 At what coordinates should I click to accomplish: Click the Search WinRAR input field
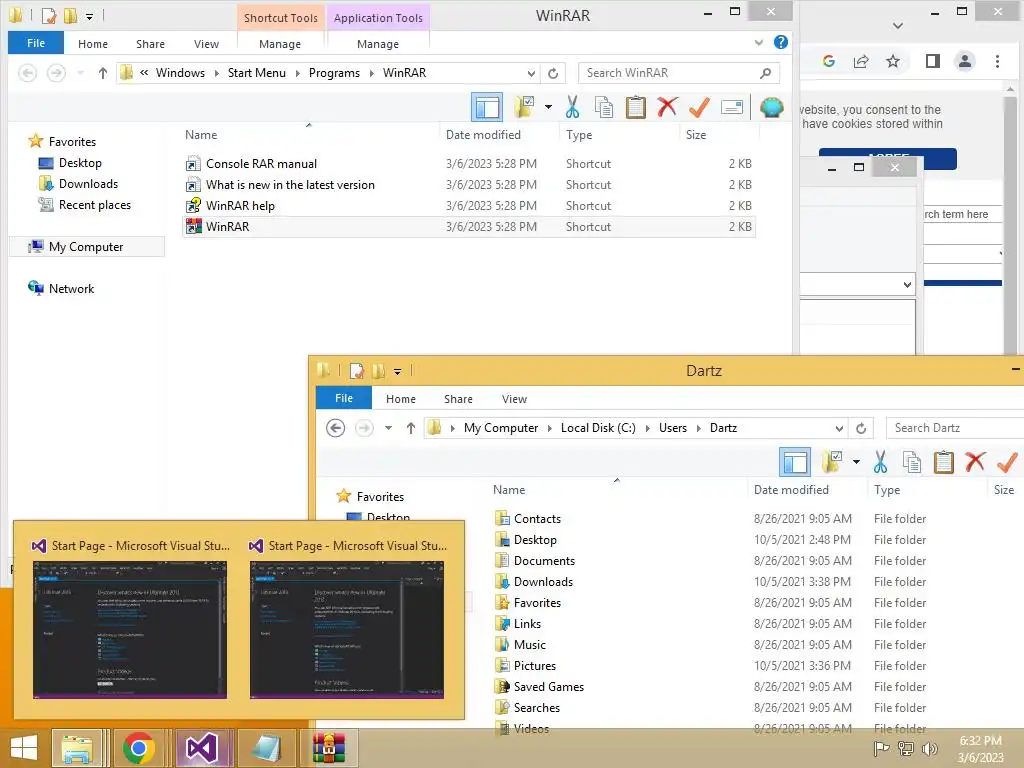tap(670, 73)
